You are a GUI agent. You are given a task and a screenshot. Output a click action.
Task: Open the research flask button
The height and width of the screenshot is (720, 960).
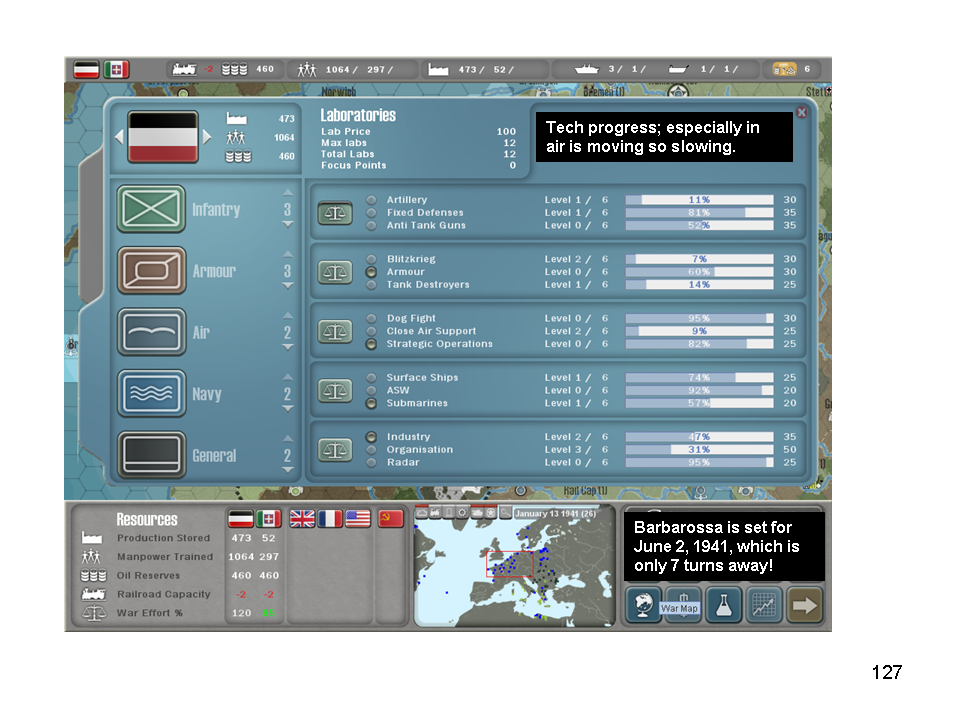pos(722,605)
